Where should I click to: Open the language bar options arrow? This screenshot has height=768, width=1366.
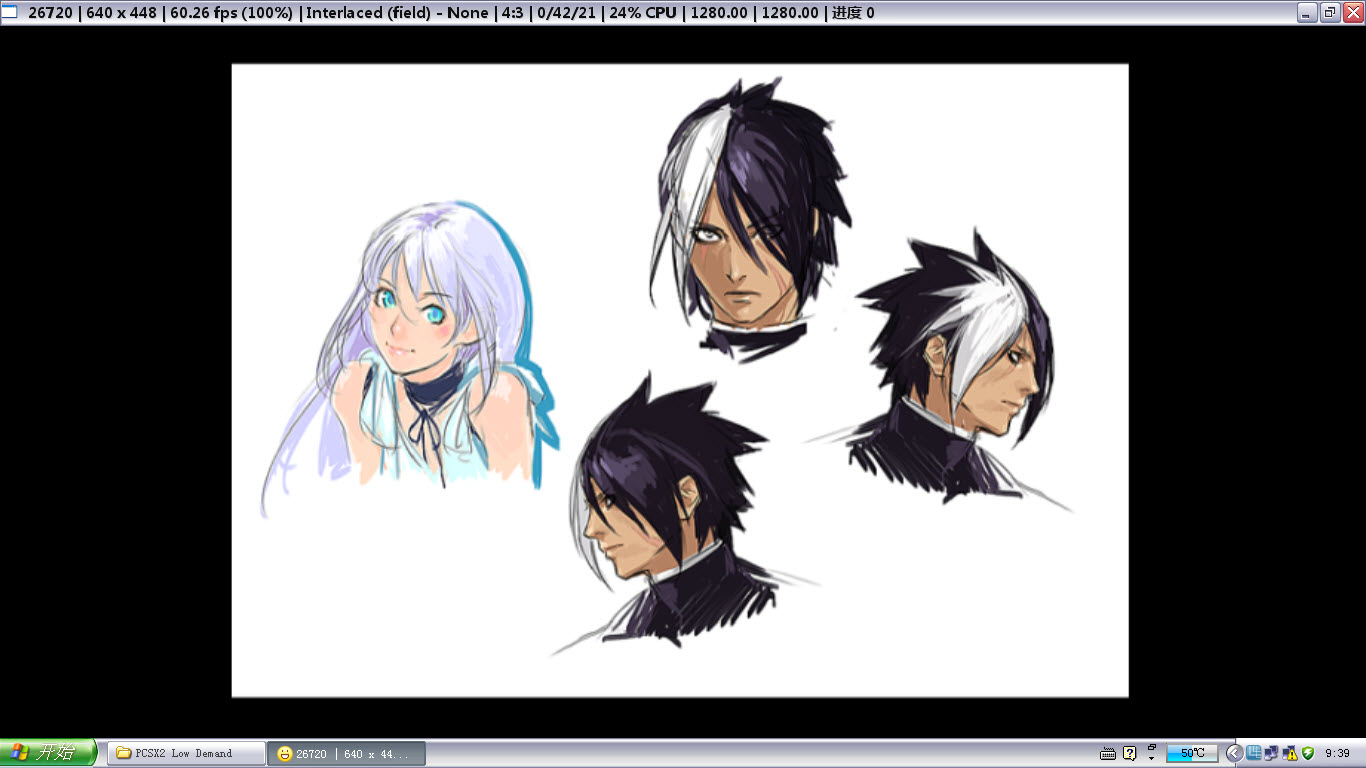pyautogui.click(x=1152, y=758)
